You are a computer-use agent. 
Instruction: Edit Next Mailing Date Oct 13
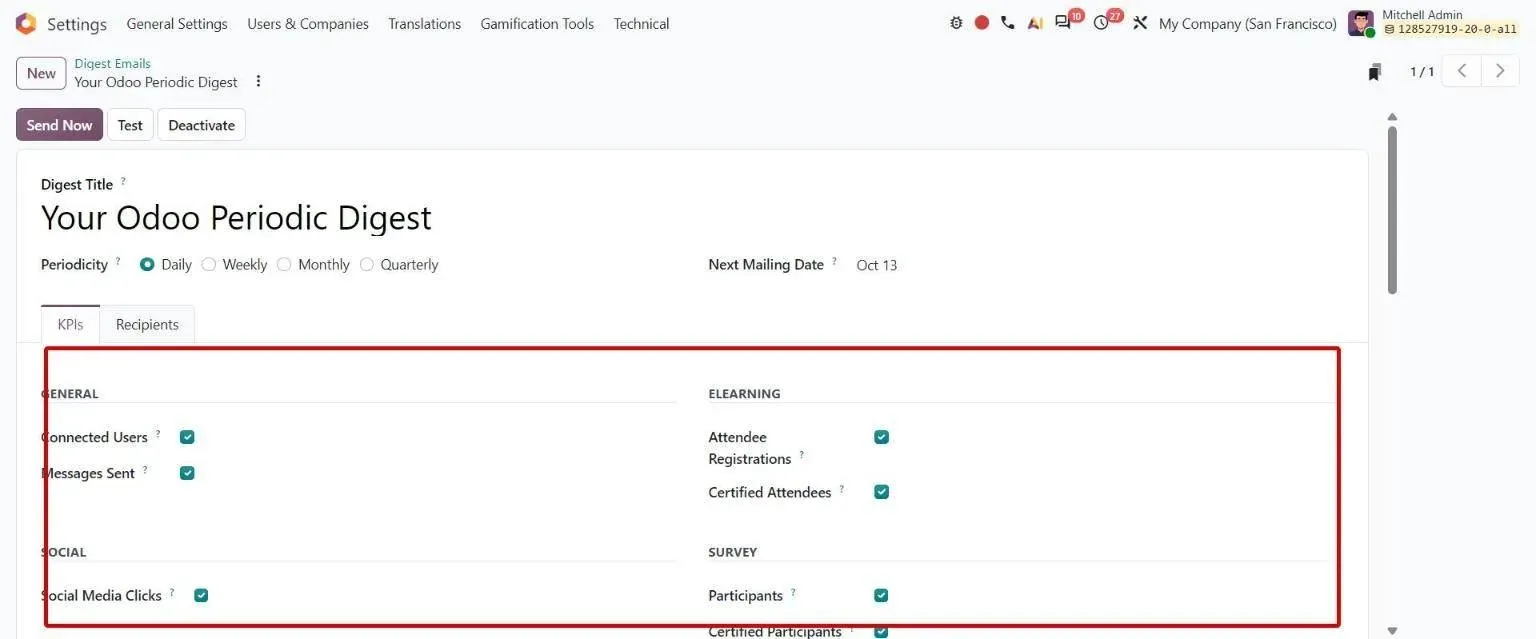pyautogui.click(x=877, y=265)
